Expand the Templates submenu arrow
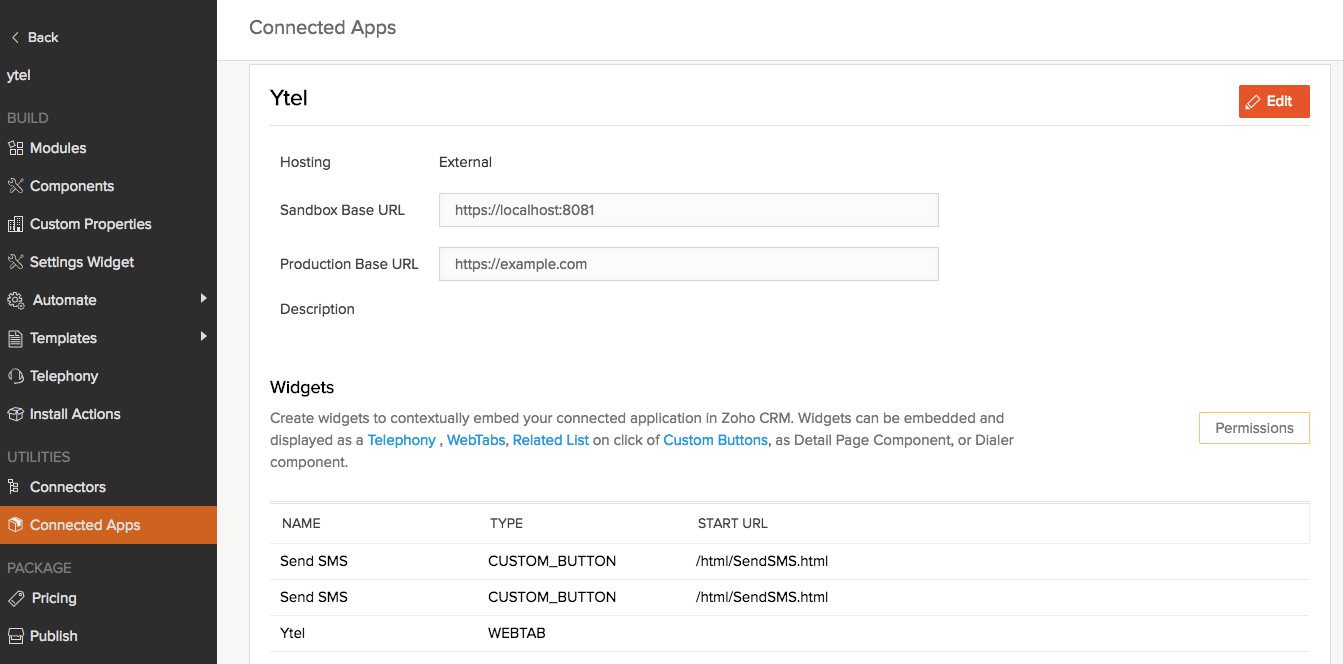Viewport: 1343px width, 664px height. pos(203,336)
